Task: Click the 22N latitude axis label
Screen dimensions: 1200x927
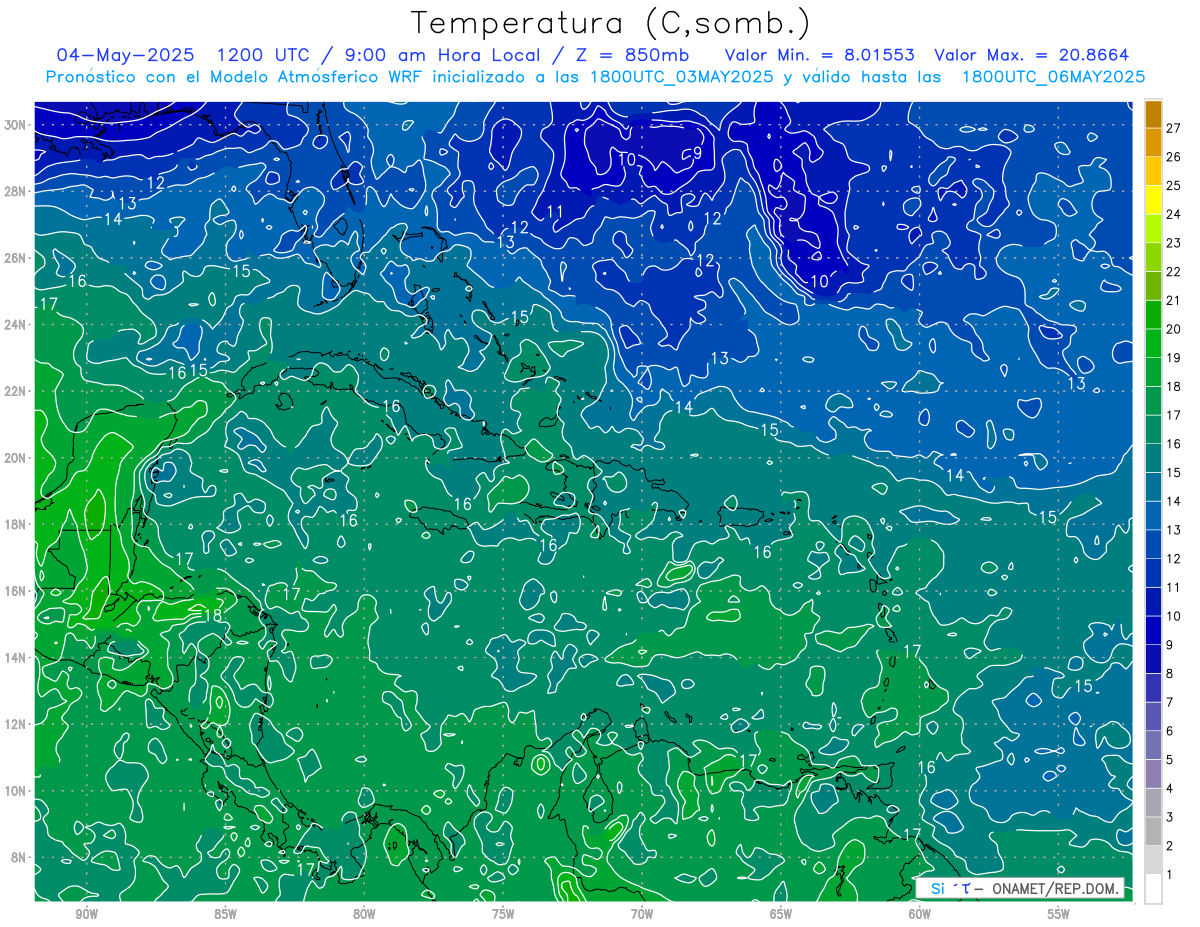Action: click(15, 391)
